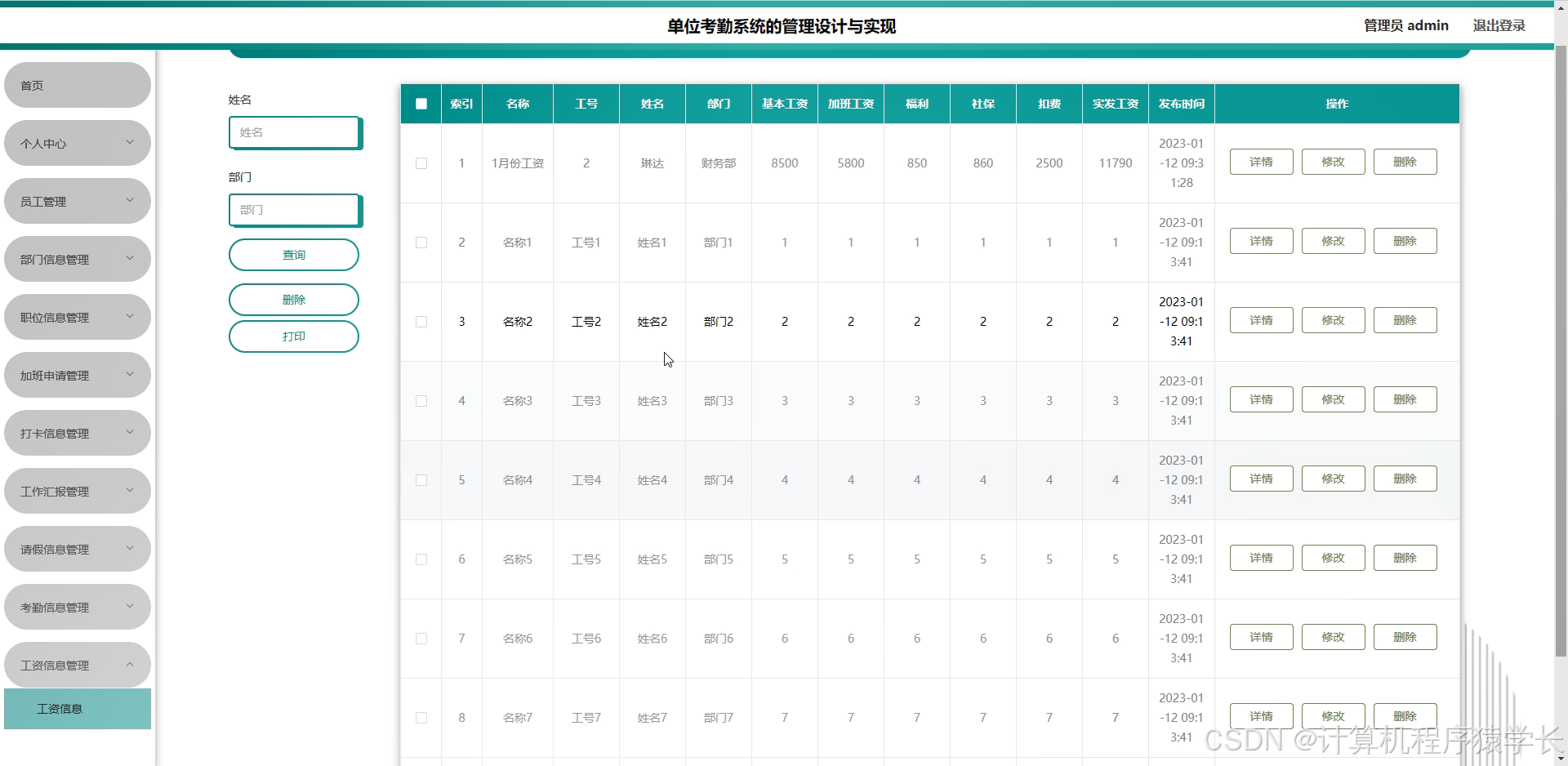Select the 工号2 cell
The image size is (1568, 766).
coord(586,322)
